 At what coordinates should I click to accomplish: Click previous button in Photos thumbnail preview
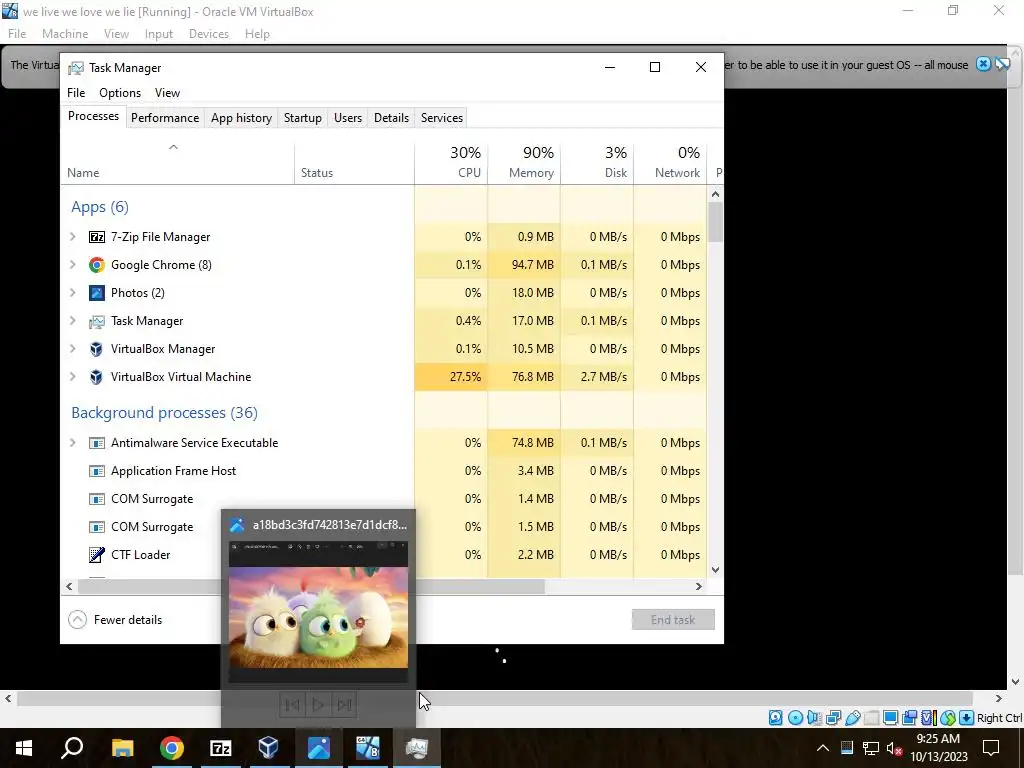point(292,705)
